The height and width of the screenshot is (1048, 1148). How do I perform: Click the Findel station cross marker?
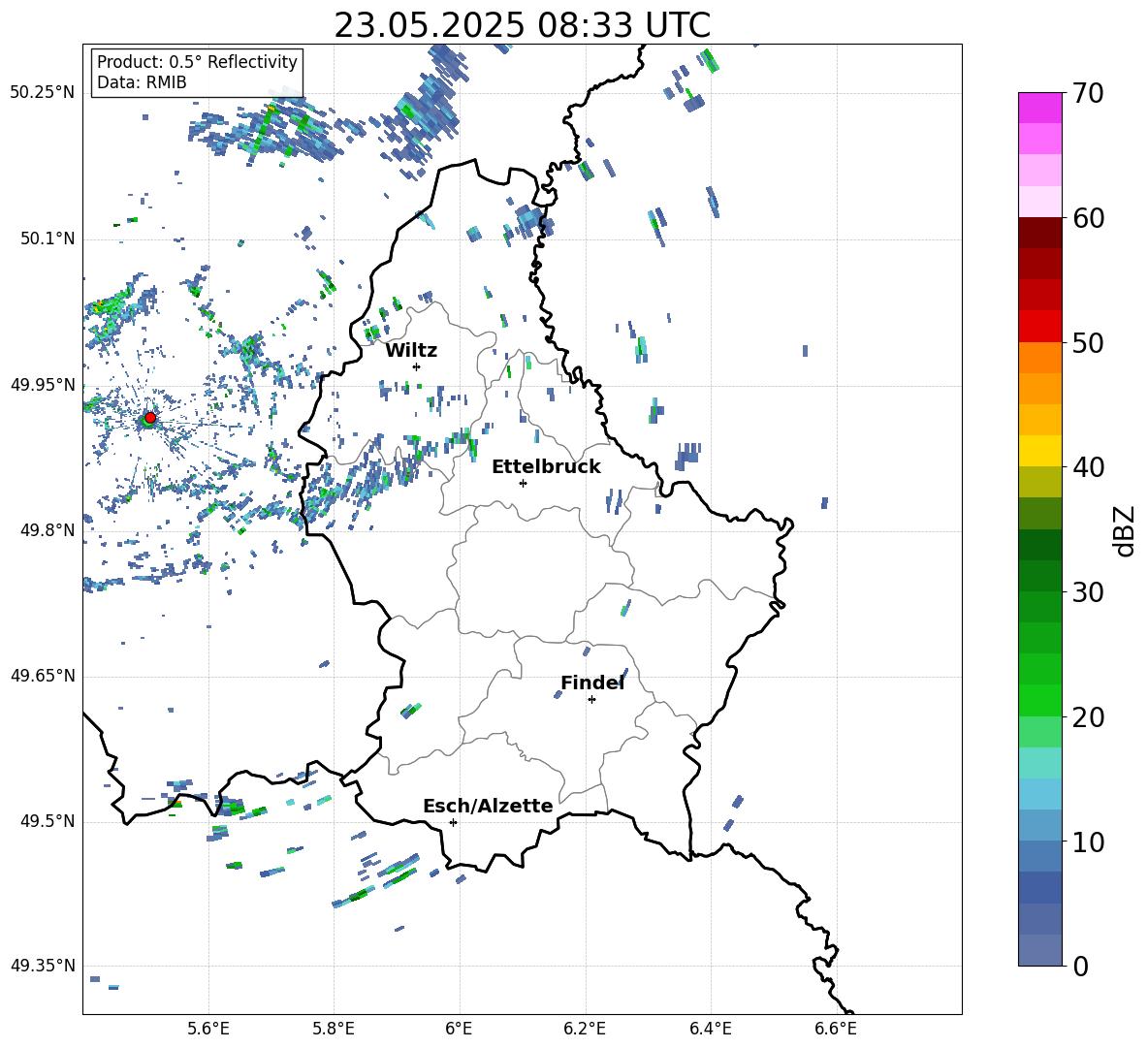coord(591,699)
